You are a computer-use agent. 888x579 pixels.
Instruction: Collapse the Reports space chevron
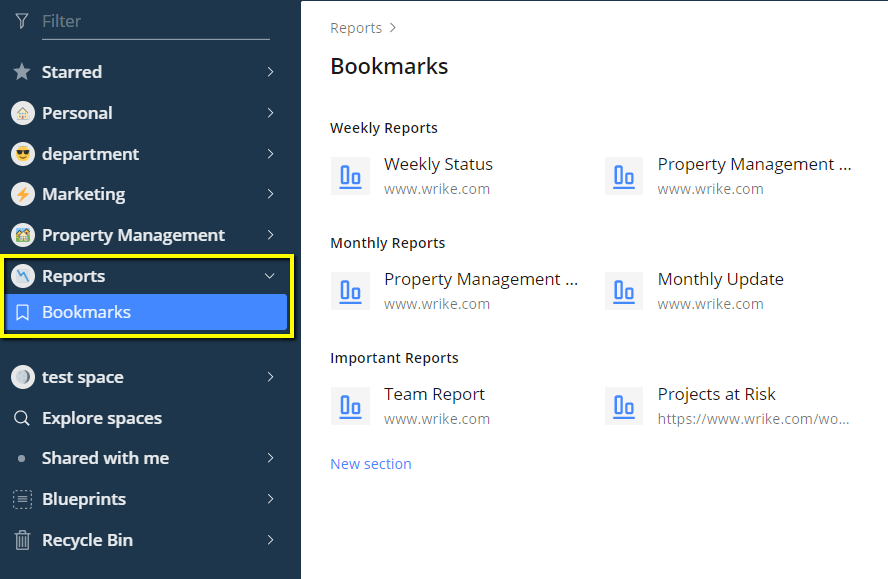(270, 276)
